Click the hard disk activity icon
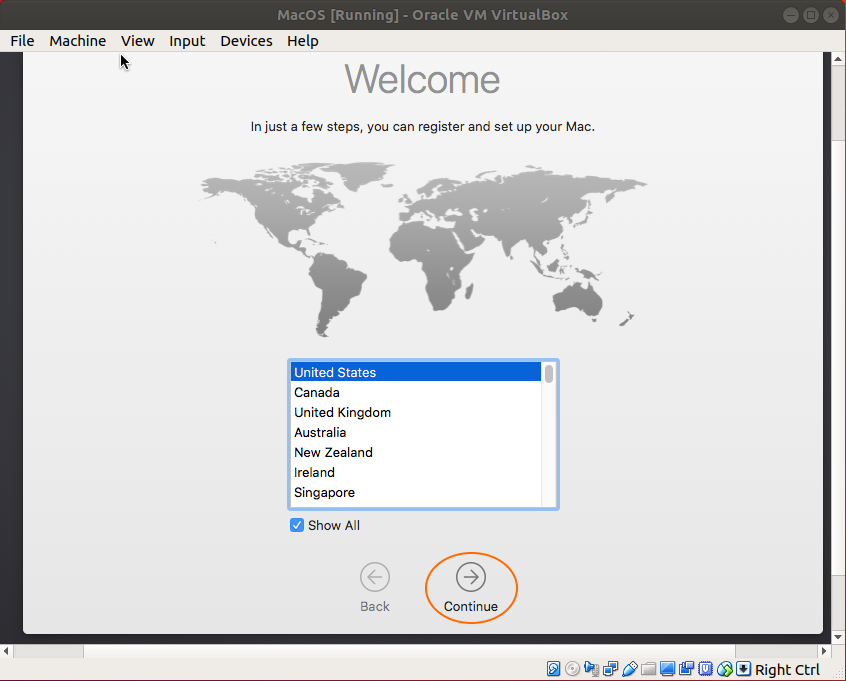 click(553, 669)
